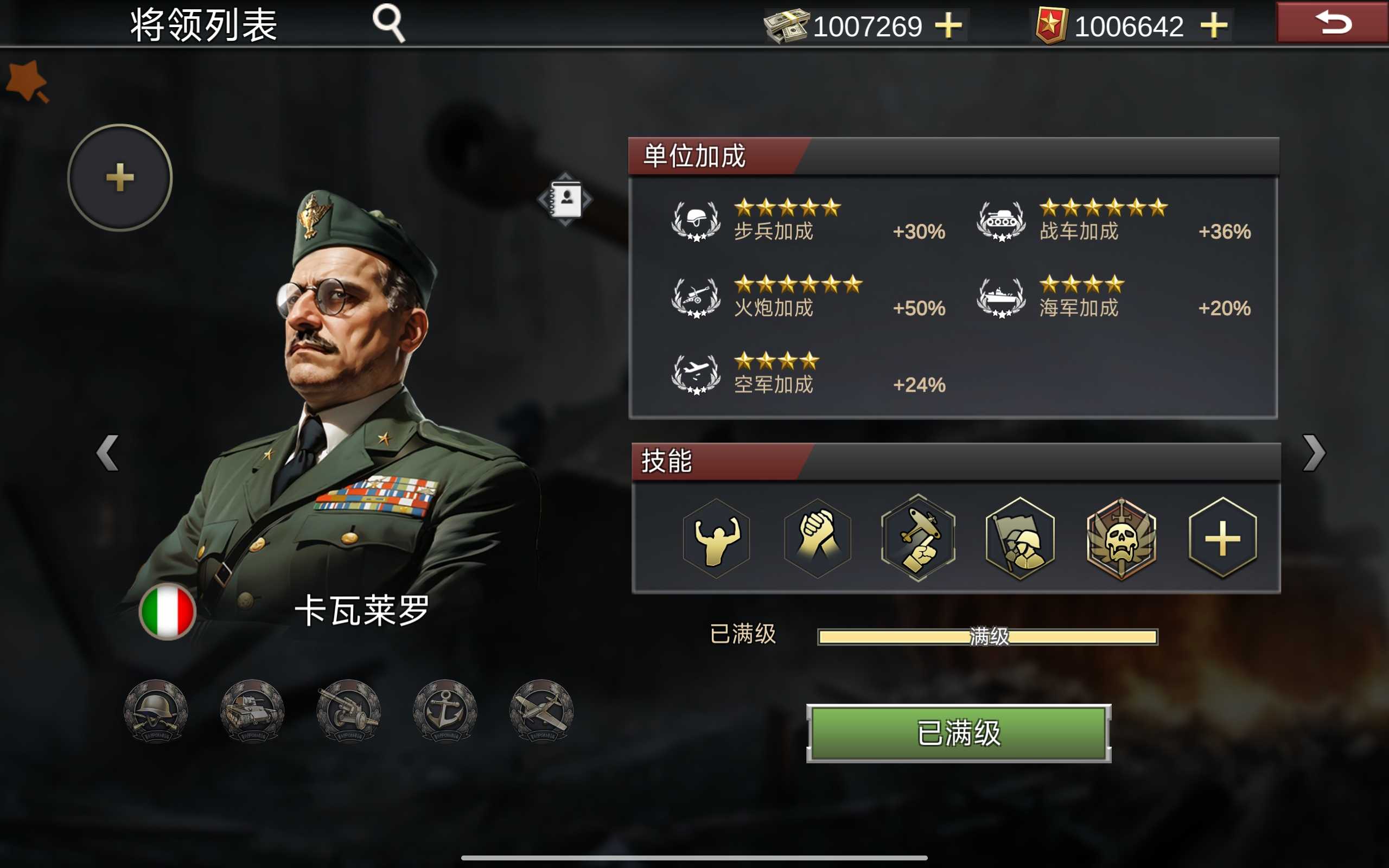Select the winged skull skill icon

(x=1121, y=539)
